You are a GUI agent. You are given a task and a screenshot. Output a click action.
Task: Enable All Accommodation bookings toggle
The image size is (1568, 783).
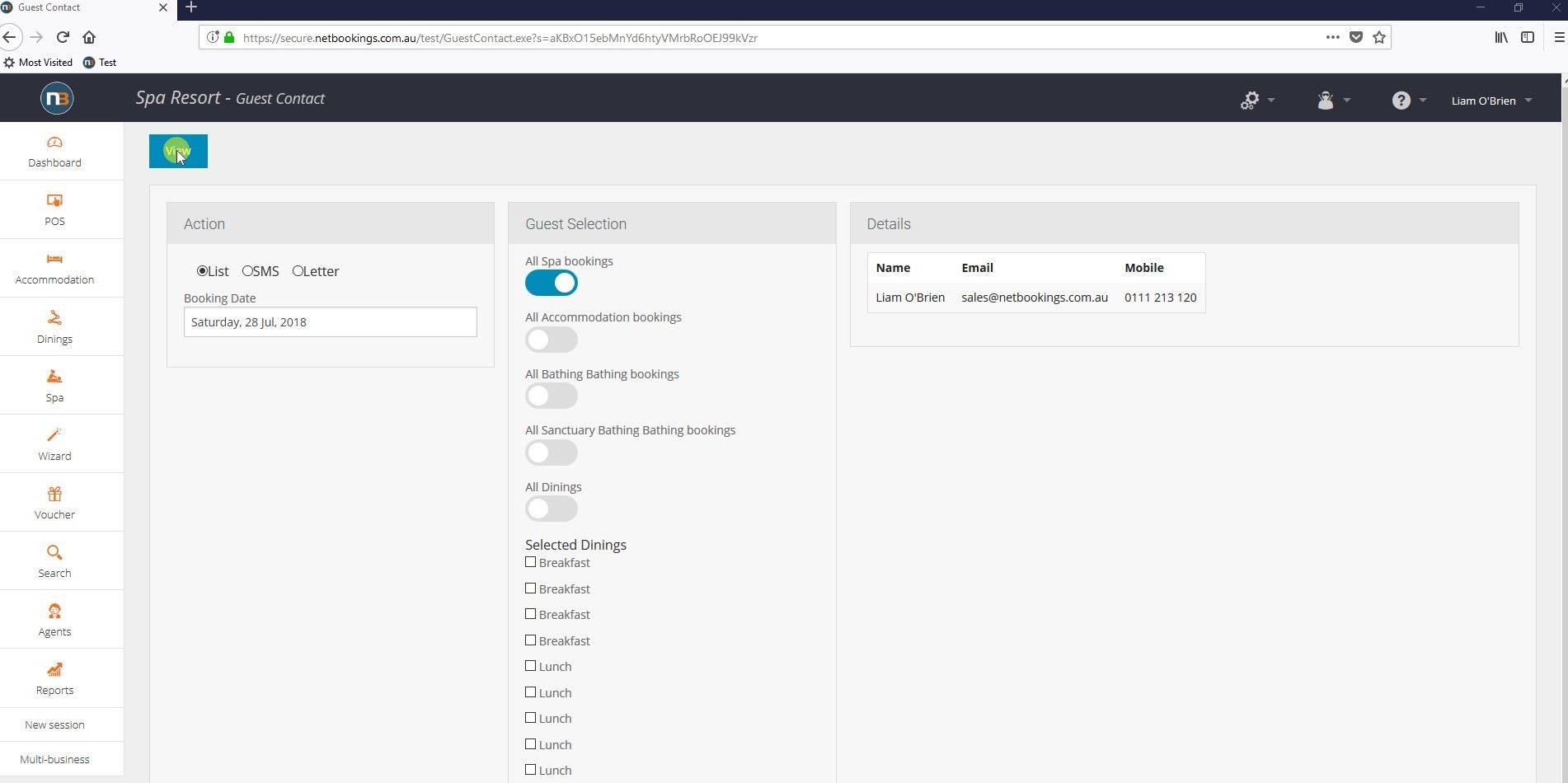point(552,340)
